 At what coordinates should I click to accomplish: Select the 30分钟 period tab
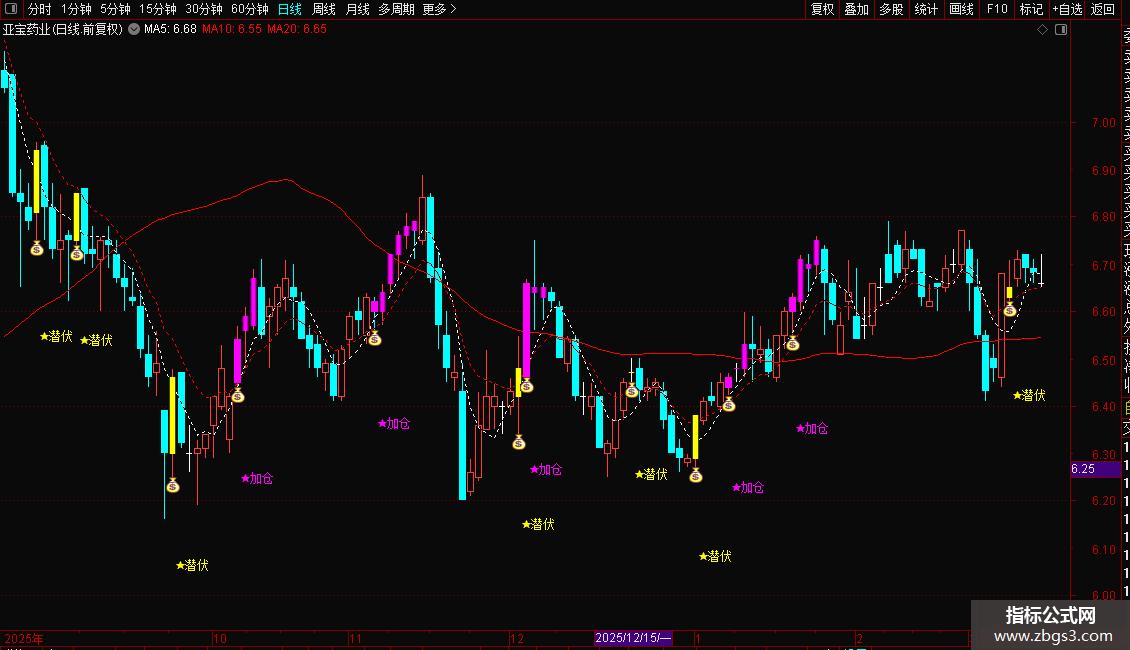[204, 9]
